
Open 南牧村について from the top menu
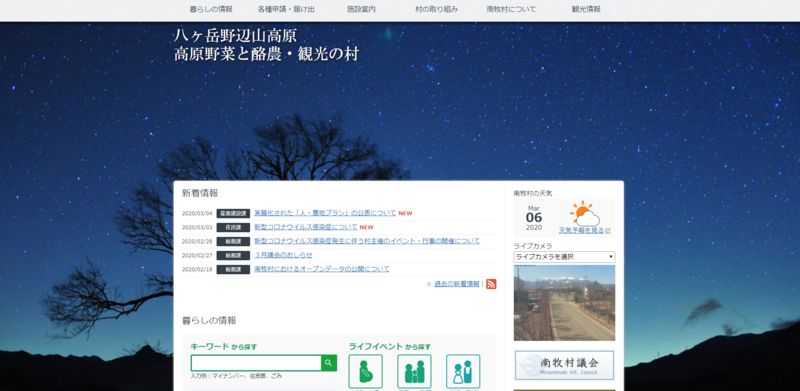pos(511,9)
